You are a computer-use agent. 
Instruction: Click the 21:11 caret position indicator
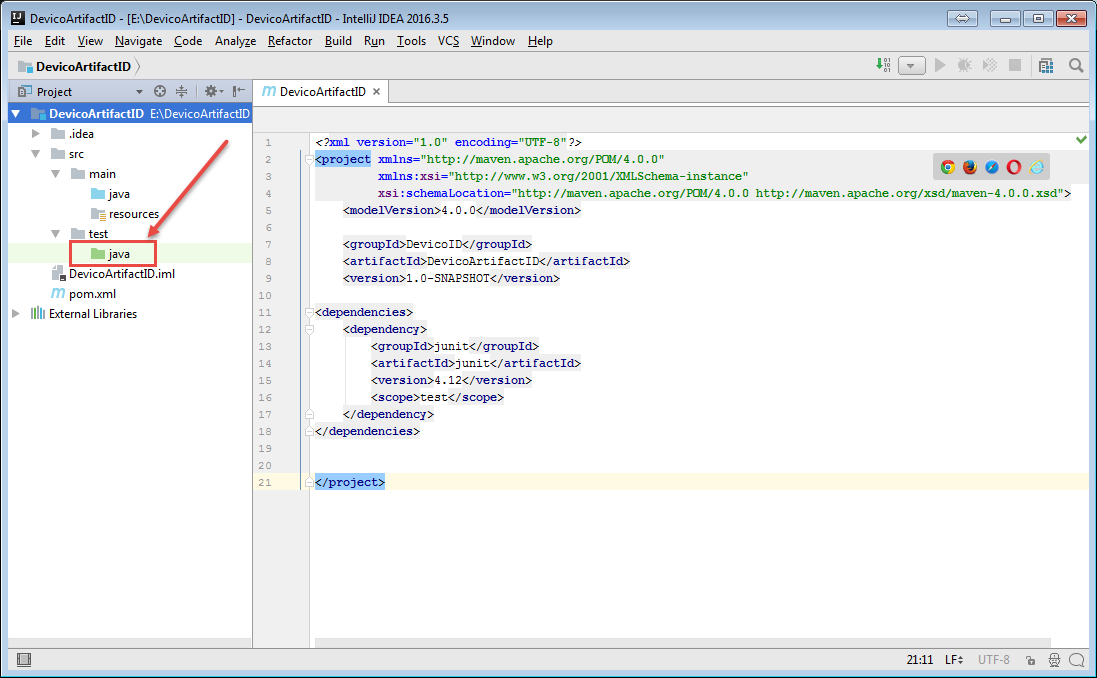pyautogui.click(x=919, y=659)
